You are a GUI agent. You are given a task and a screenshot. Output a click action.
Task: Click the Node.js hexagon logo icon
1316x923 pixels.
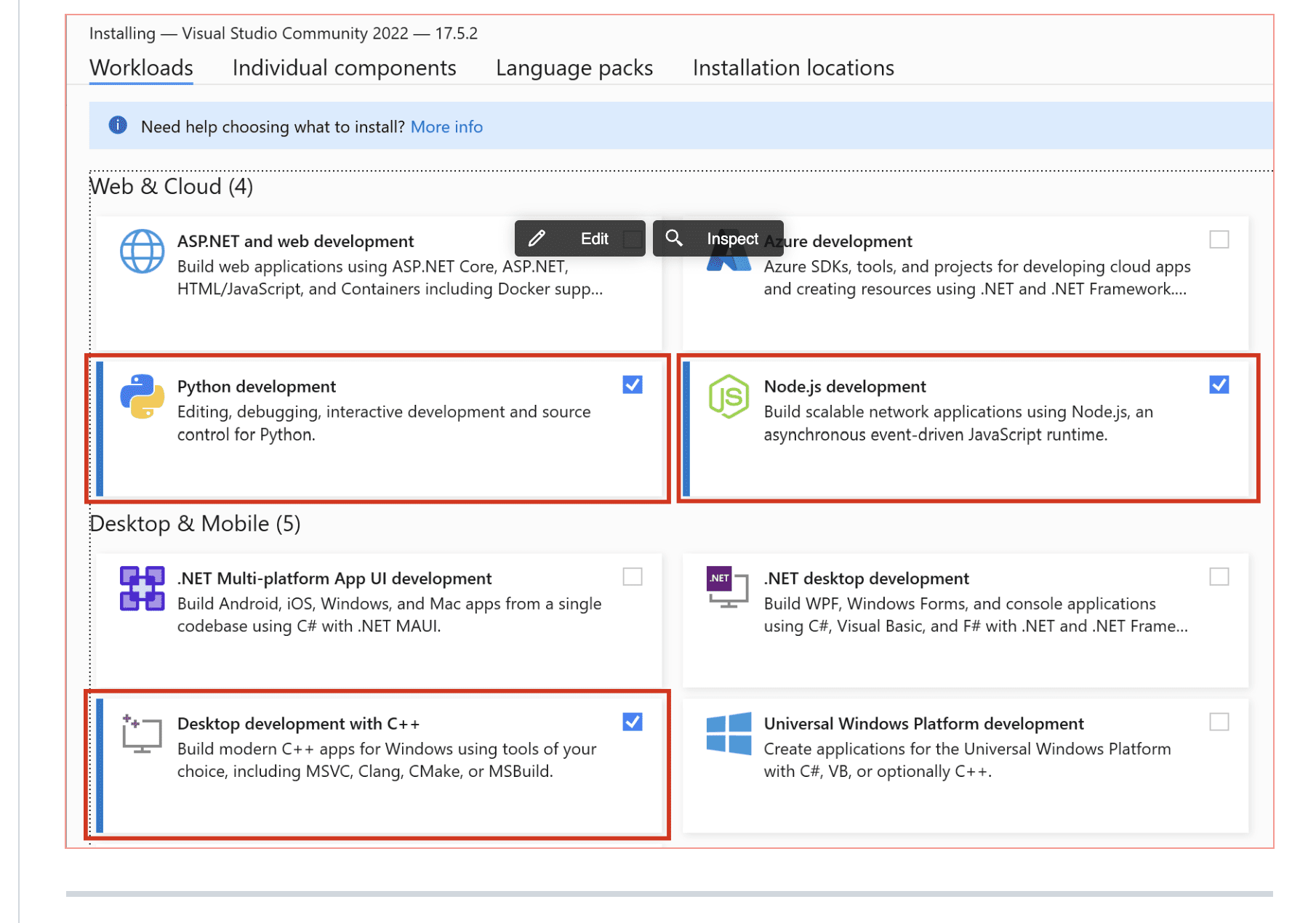[x=729, y=397]
